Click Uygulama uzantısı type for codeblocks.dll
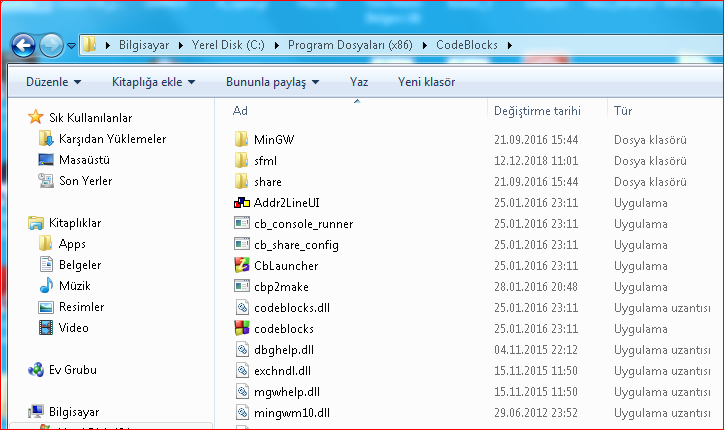 (x=662, y=308)
